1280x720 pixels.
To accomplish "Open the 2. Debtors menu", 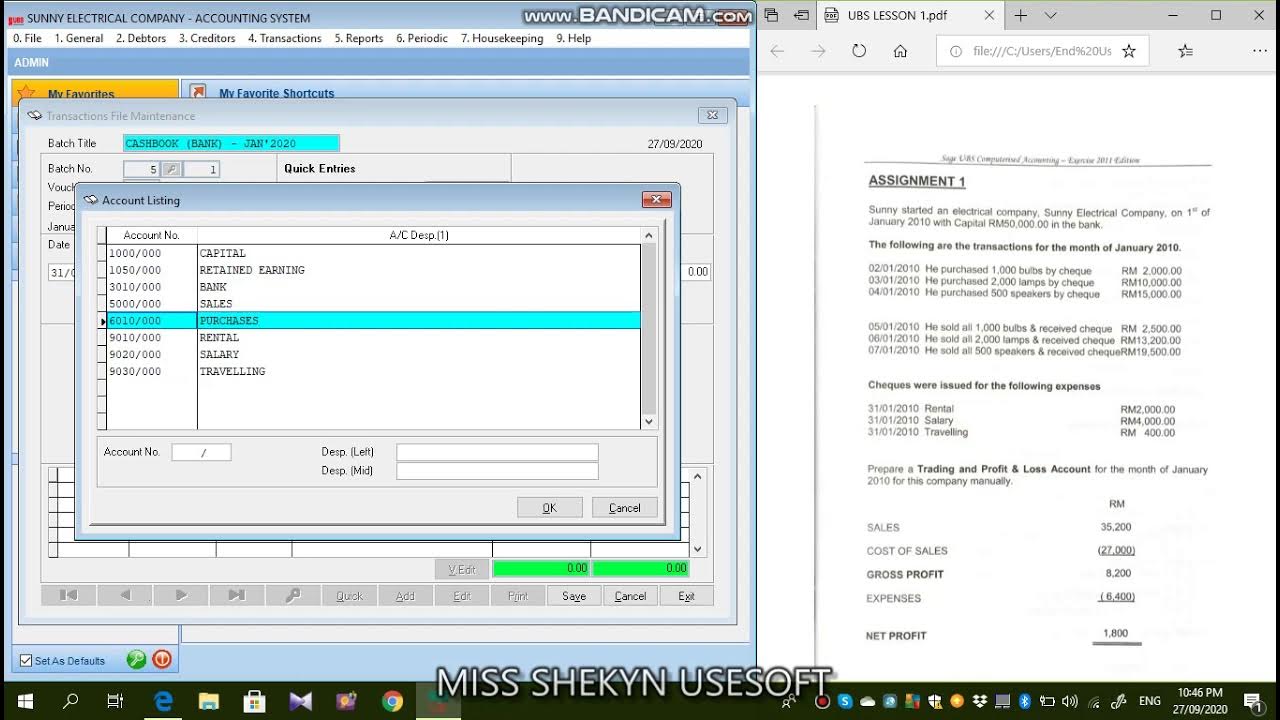I will (x=141, y=38).
